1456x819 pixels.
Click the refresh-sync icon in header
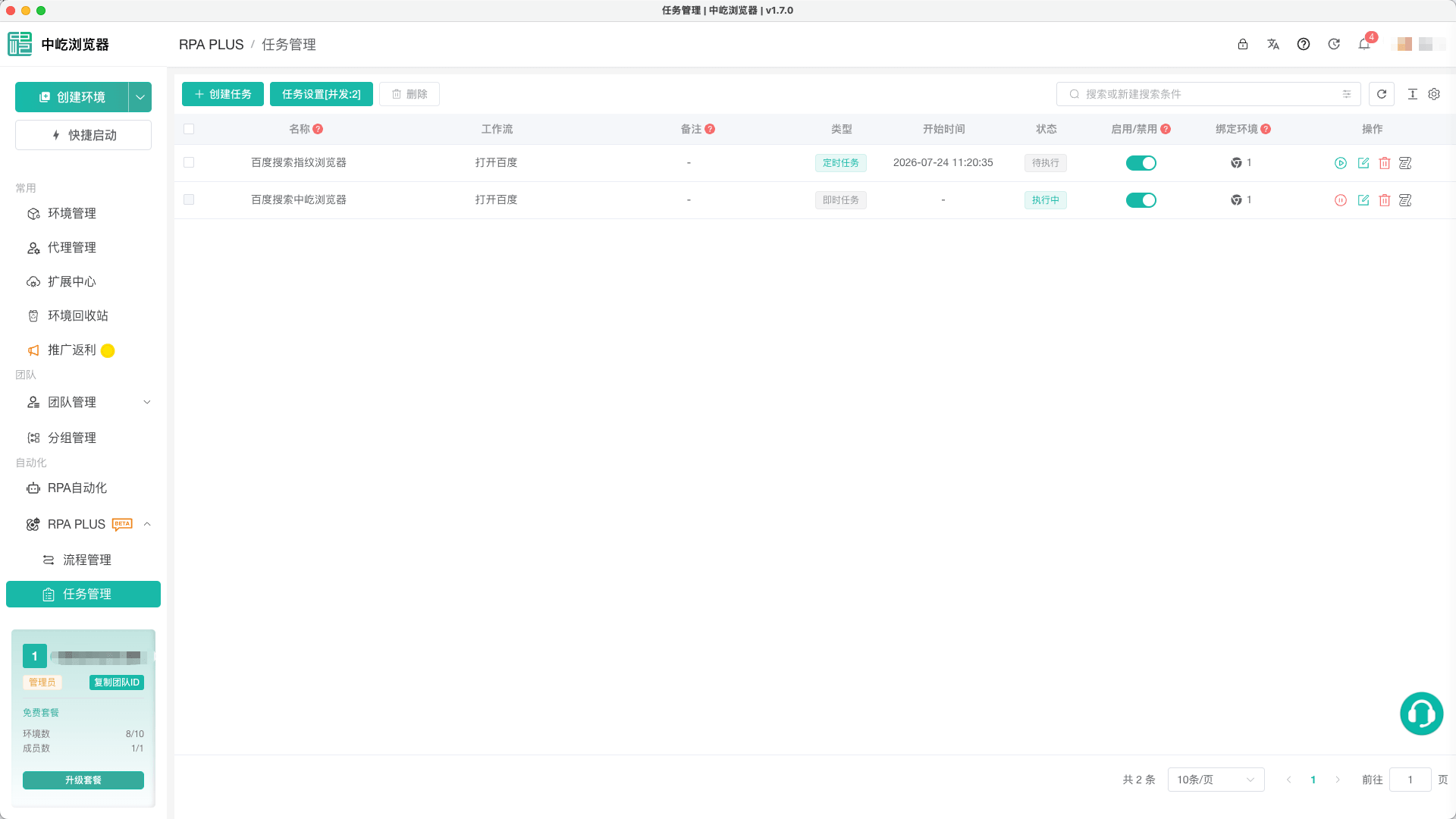1334,44
